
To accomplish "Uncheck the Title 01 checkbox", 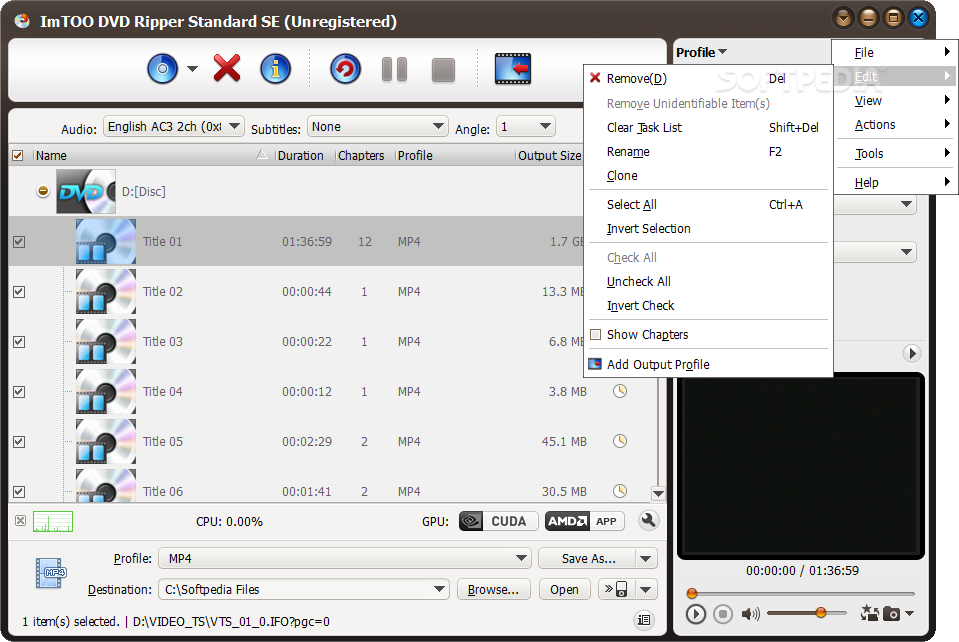I will pyautogui.click(x=19, y=242).
